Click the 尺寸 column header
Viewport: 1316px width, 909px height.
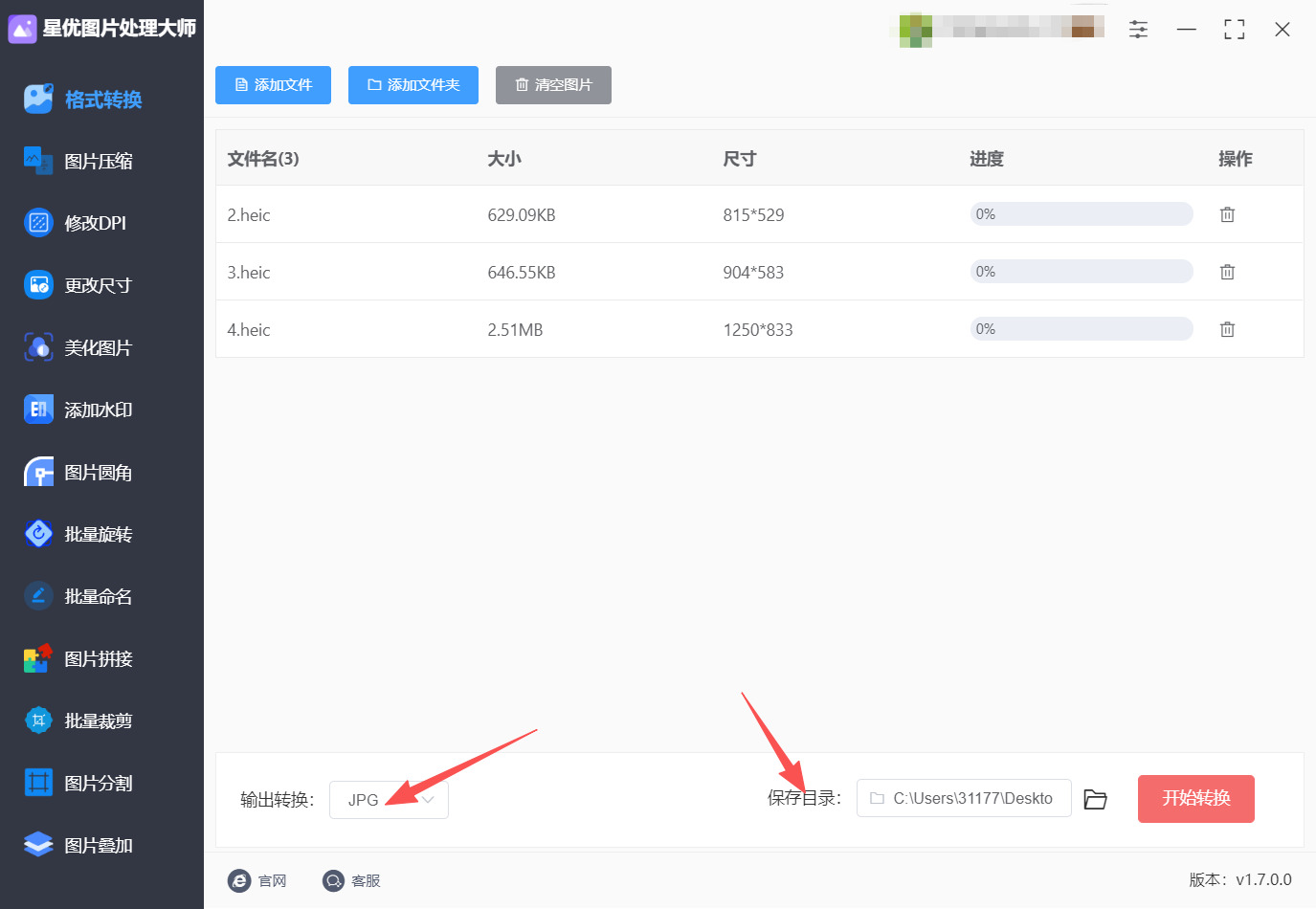click(740, 159)
